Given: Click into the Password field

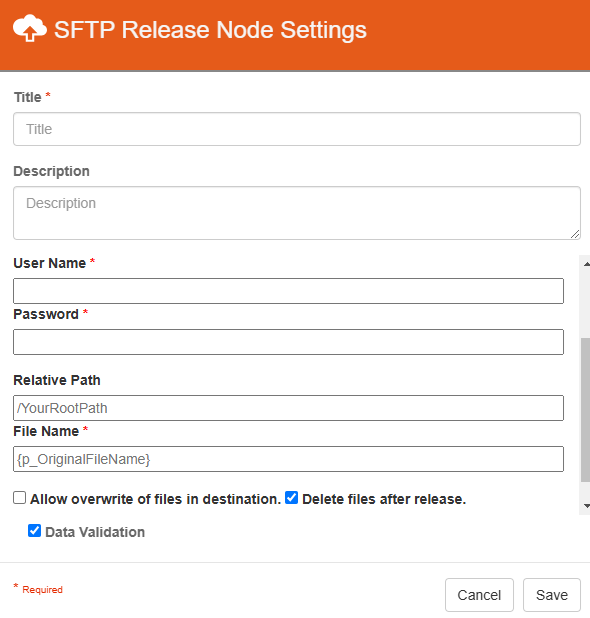Looking at the screenshot, I should coord(288,342).
